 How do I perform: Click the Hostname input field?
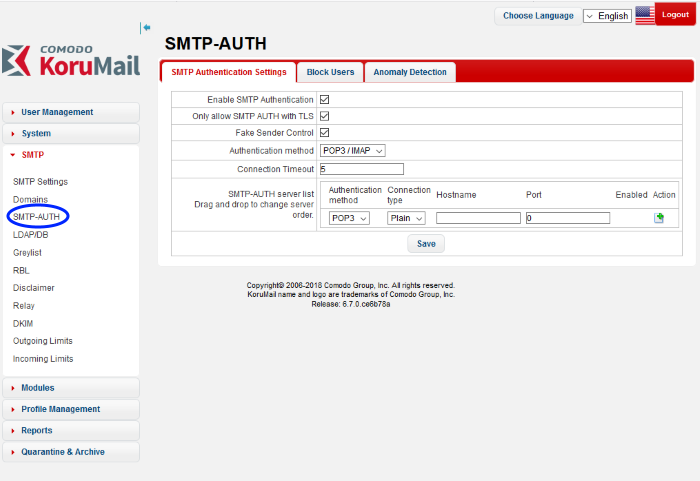point(478,218)
